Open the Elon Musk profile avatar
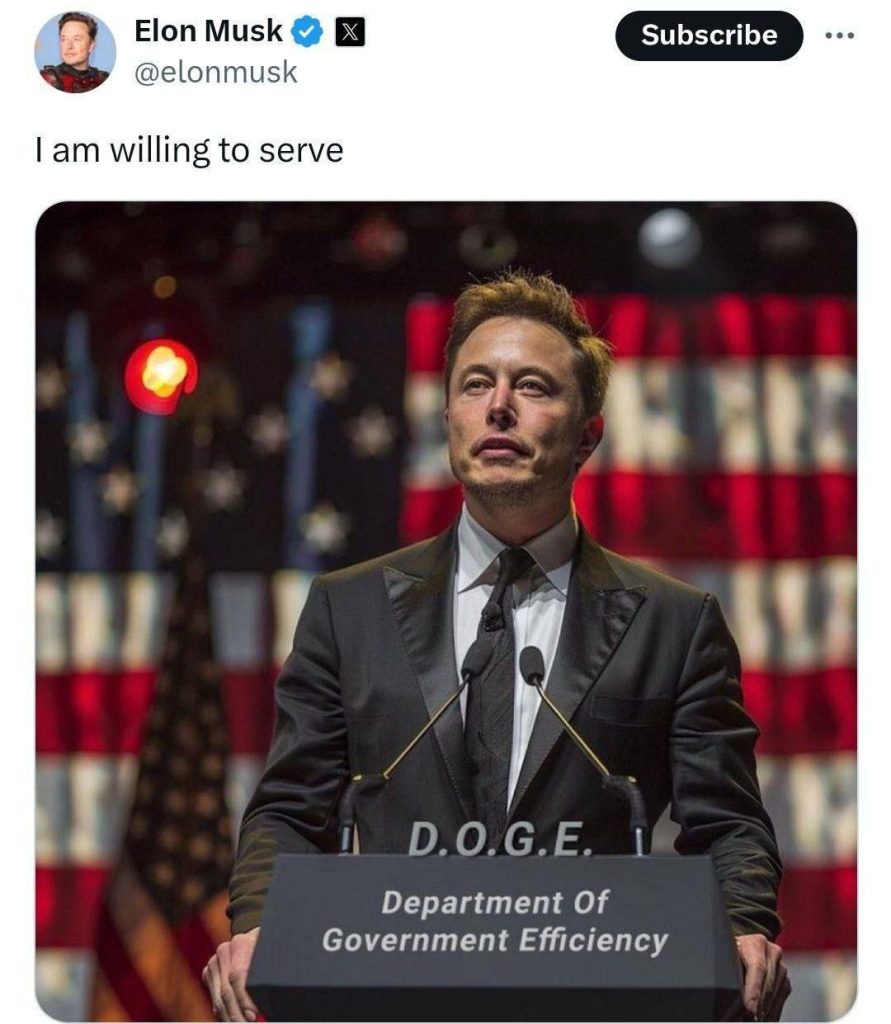Screen dimensions: 891x1024 [75, 52]
